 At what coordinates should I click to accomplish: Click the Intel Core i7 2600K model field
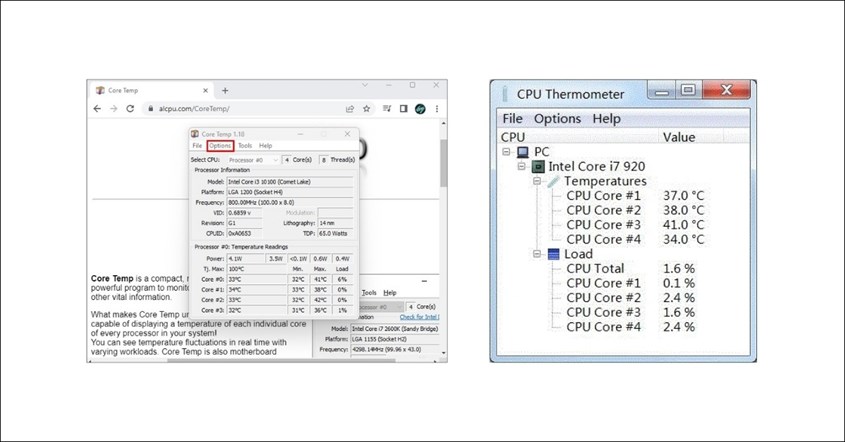pyautogui.click(x=395, y=328)
